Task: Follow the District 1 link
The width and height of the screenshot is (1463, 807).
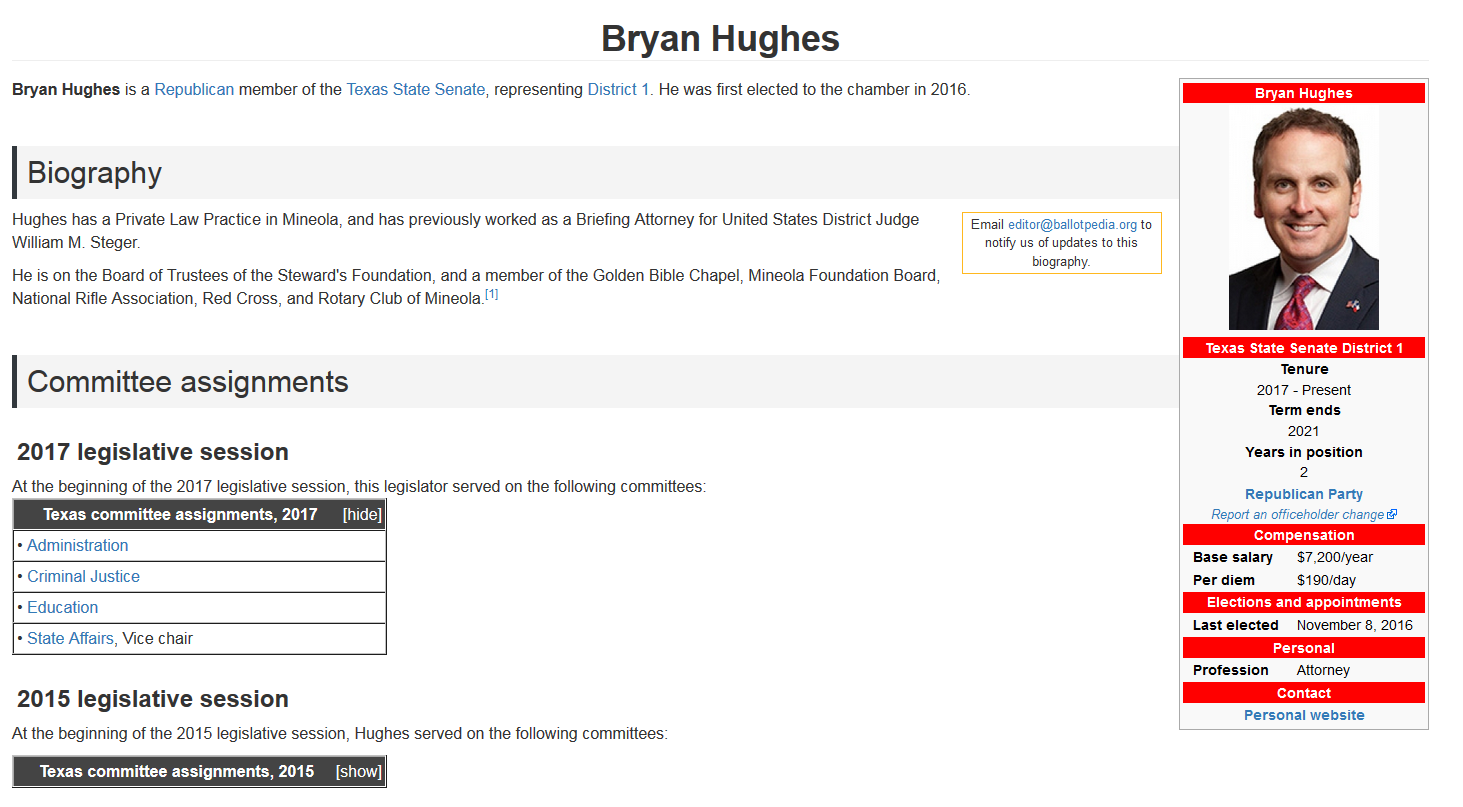Action: pos(618,89)
